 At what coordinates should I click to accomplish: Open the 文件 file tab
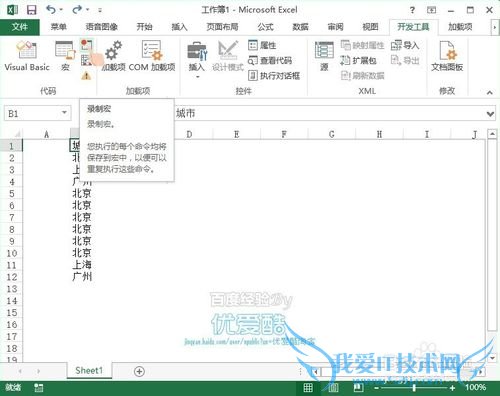click(x=20, y=27)
